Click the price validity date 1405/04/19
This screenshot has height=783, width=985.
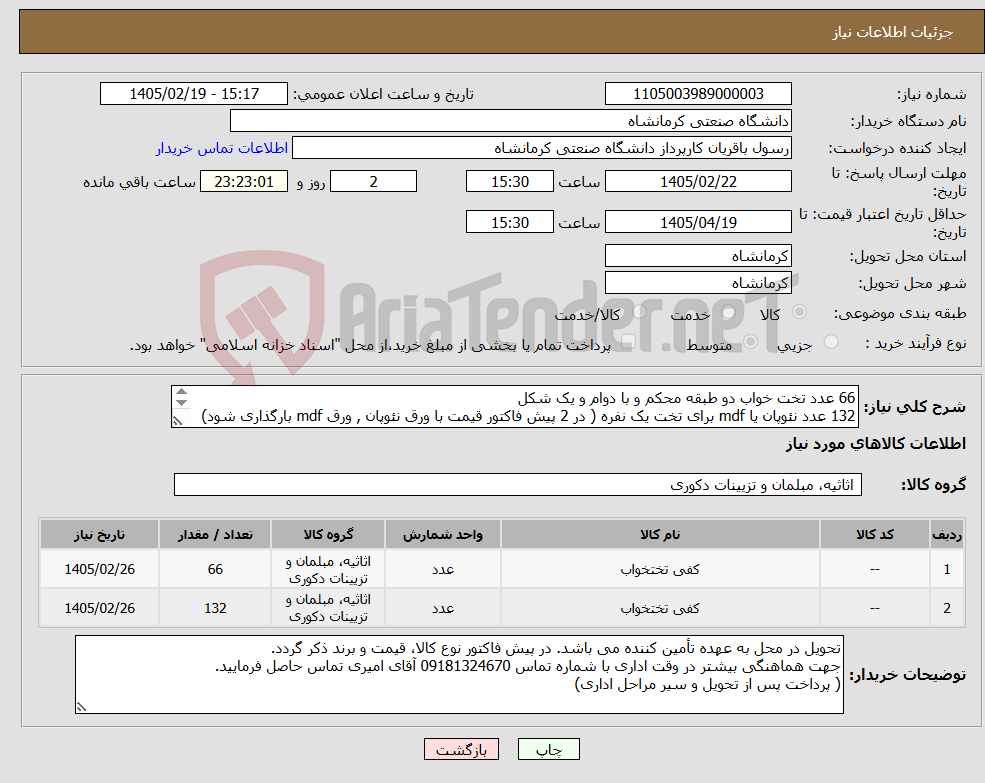[698, 222]
